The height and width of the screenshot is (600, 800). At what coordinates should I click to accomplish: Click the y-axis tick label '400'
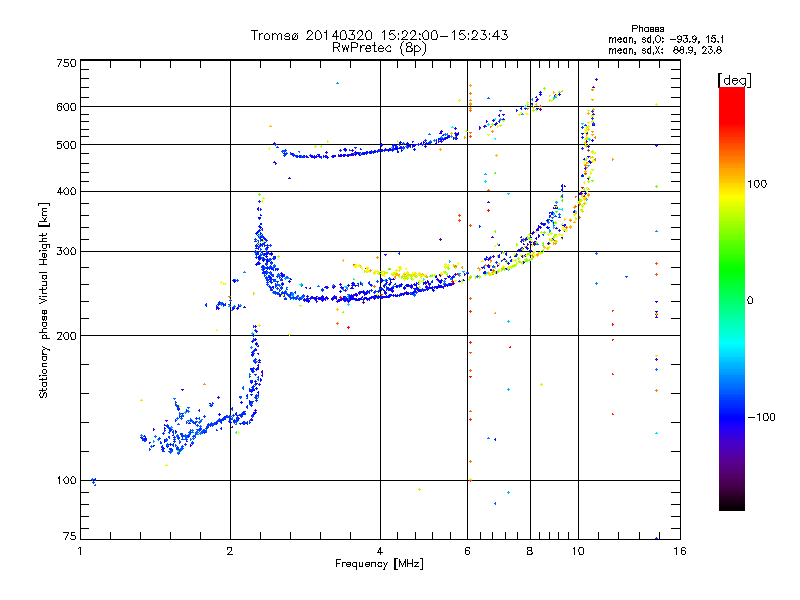click(66, 192)
